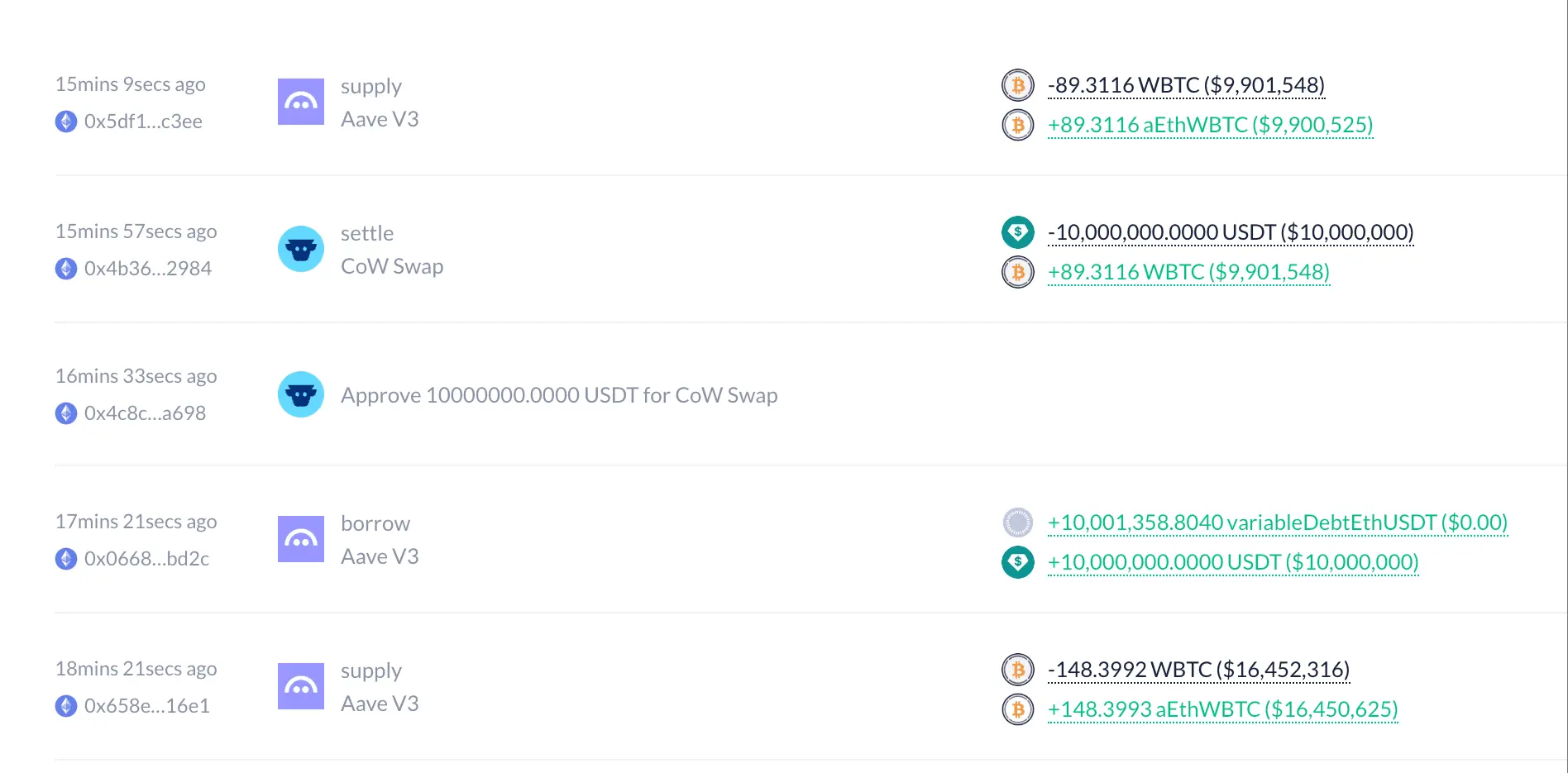This screenshot has width=1568, height=773.
Task: Click the +10,001,358.8040 variableDebtEthUSDT link
Action: pyautogui.click(x=1277, y=522)
